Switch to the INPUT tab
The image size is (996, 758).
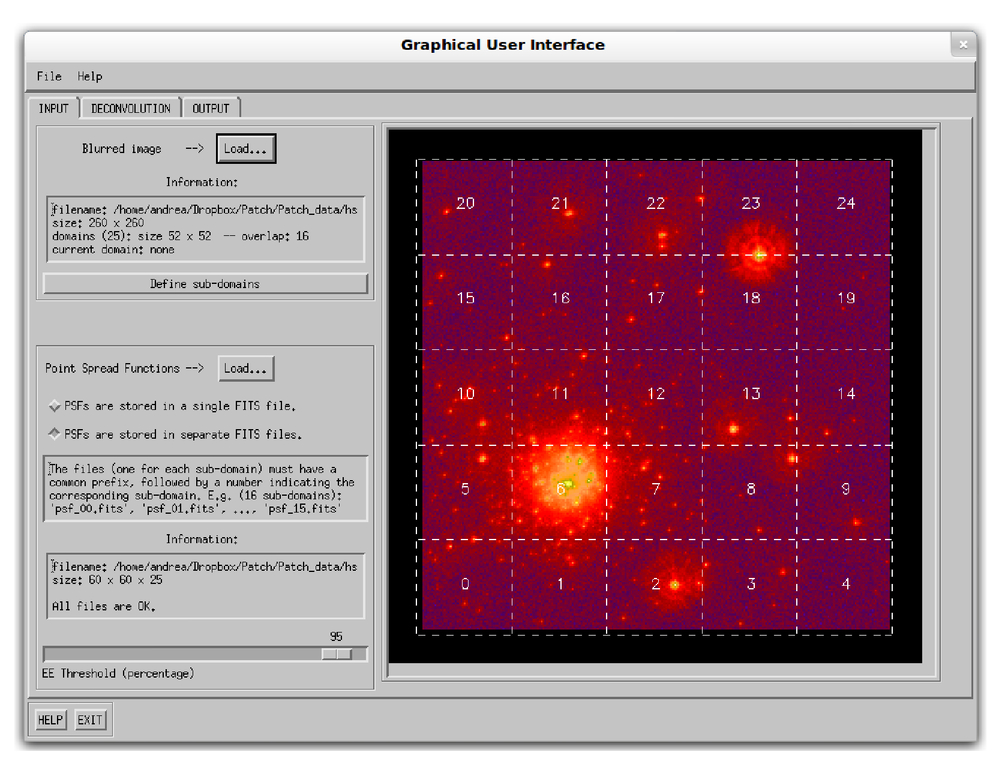pyautogui.click(x=53, y=109)
